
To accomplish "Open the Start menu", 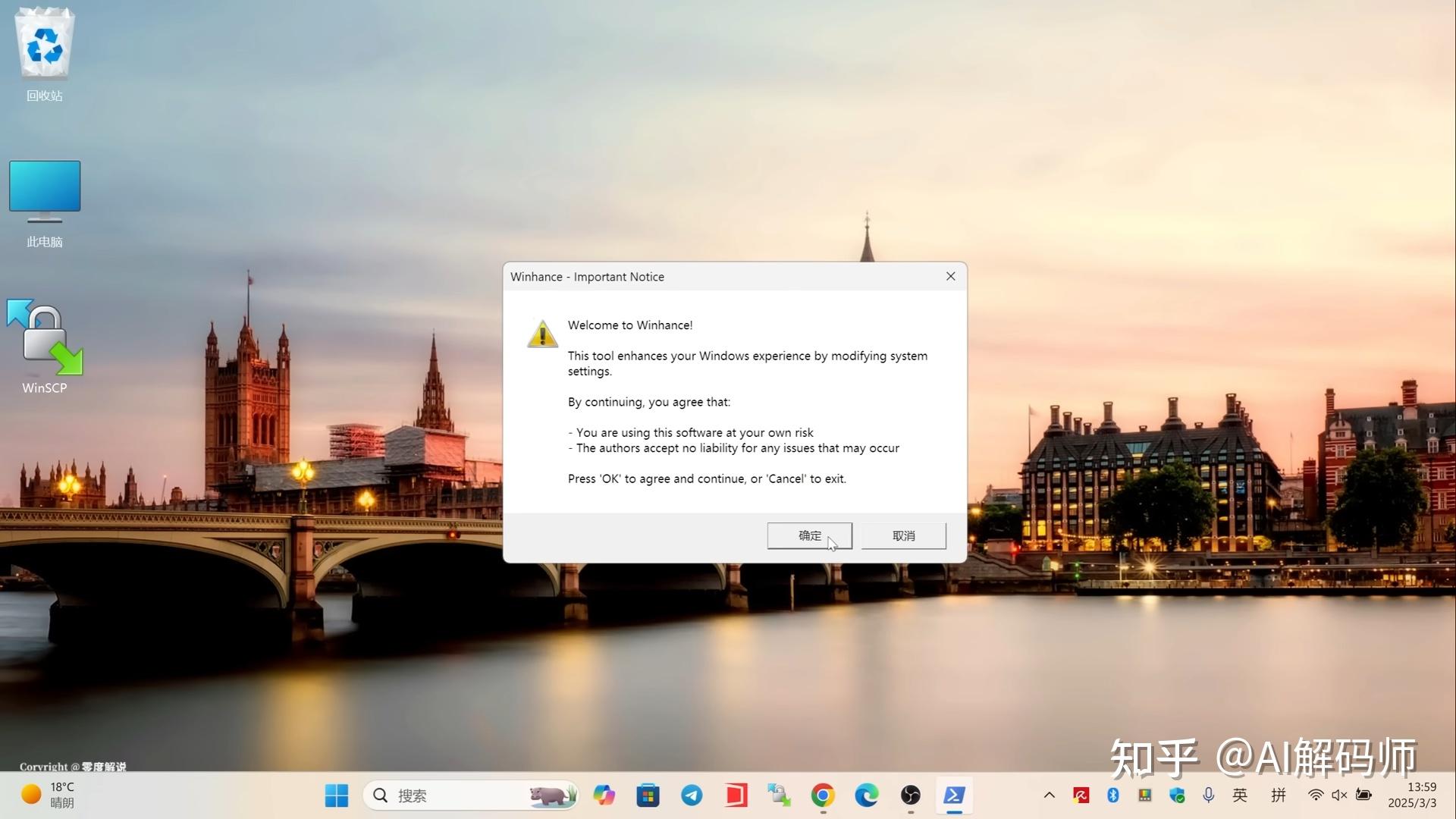I will [336, 795].
